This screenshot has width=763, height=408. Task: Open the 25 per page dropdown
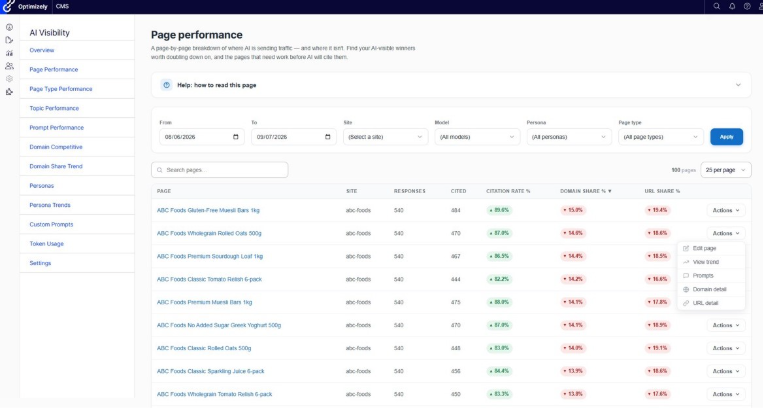click(726, 170)
